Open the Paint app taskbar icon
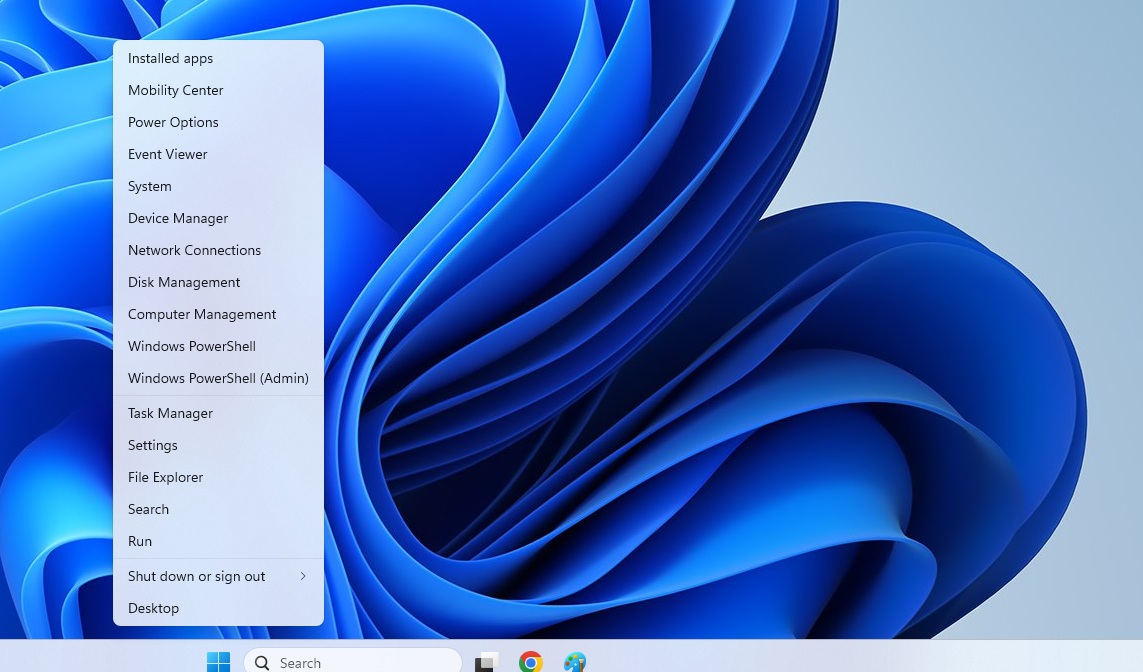The height and width of the screenshot is (672, 1143). 575,662
